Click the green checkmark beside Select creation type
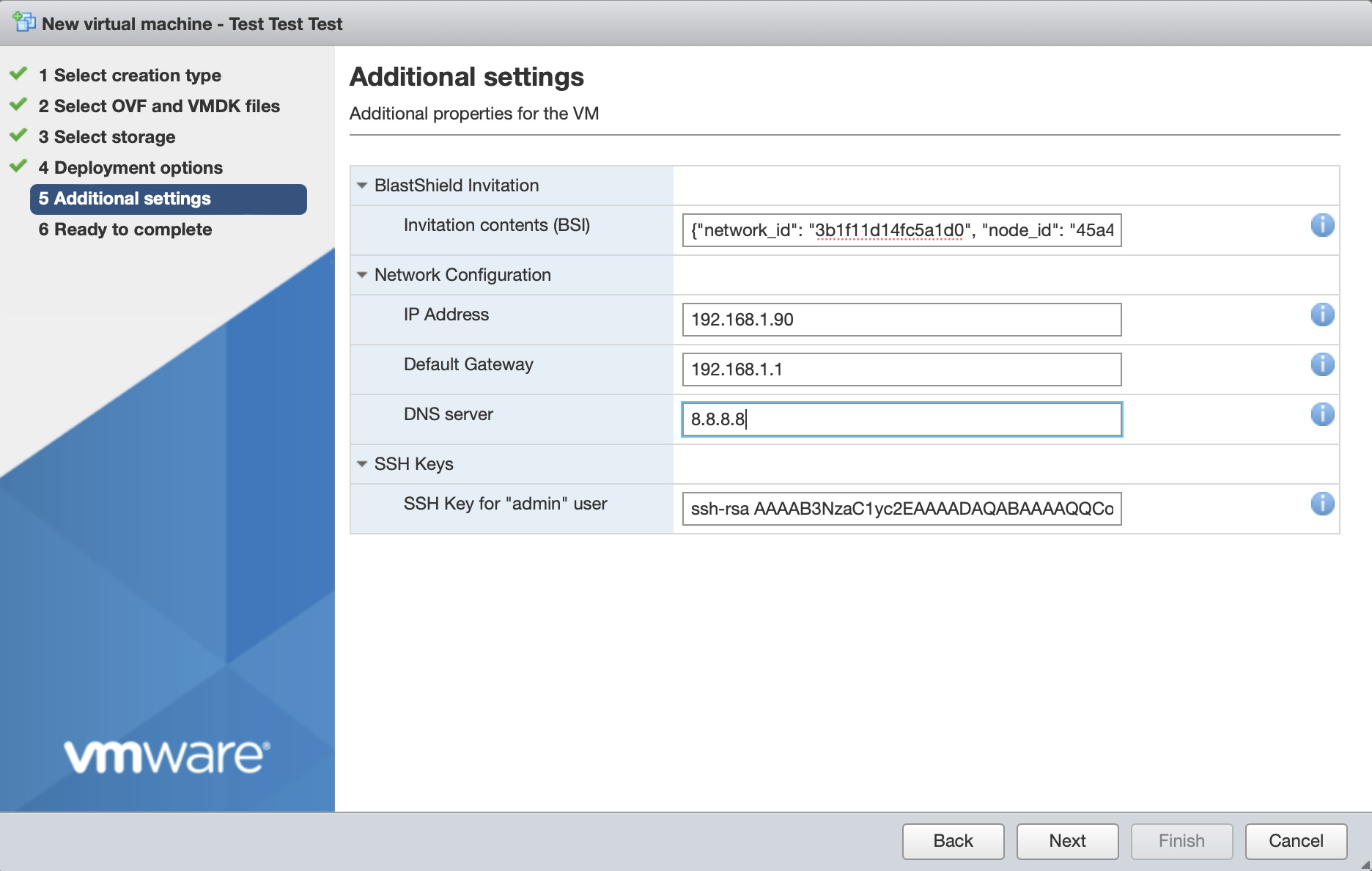1372x871 pixels. coord(18,74)
